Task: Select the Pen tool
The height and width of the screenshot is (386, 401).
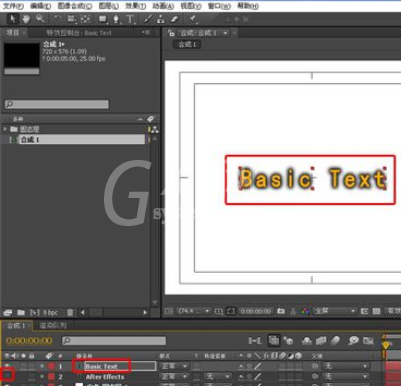Action: pos(116,19)
